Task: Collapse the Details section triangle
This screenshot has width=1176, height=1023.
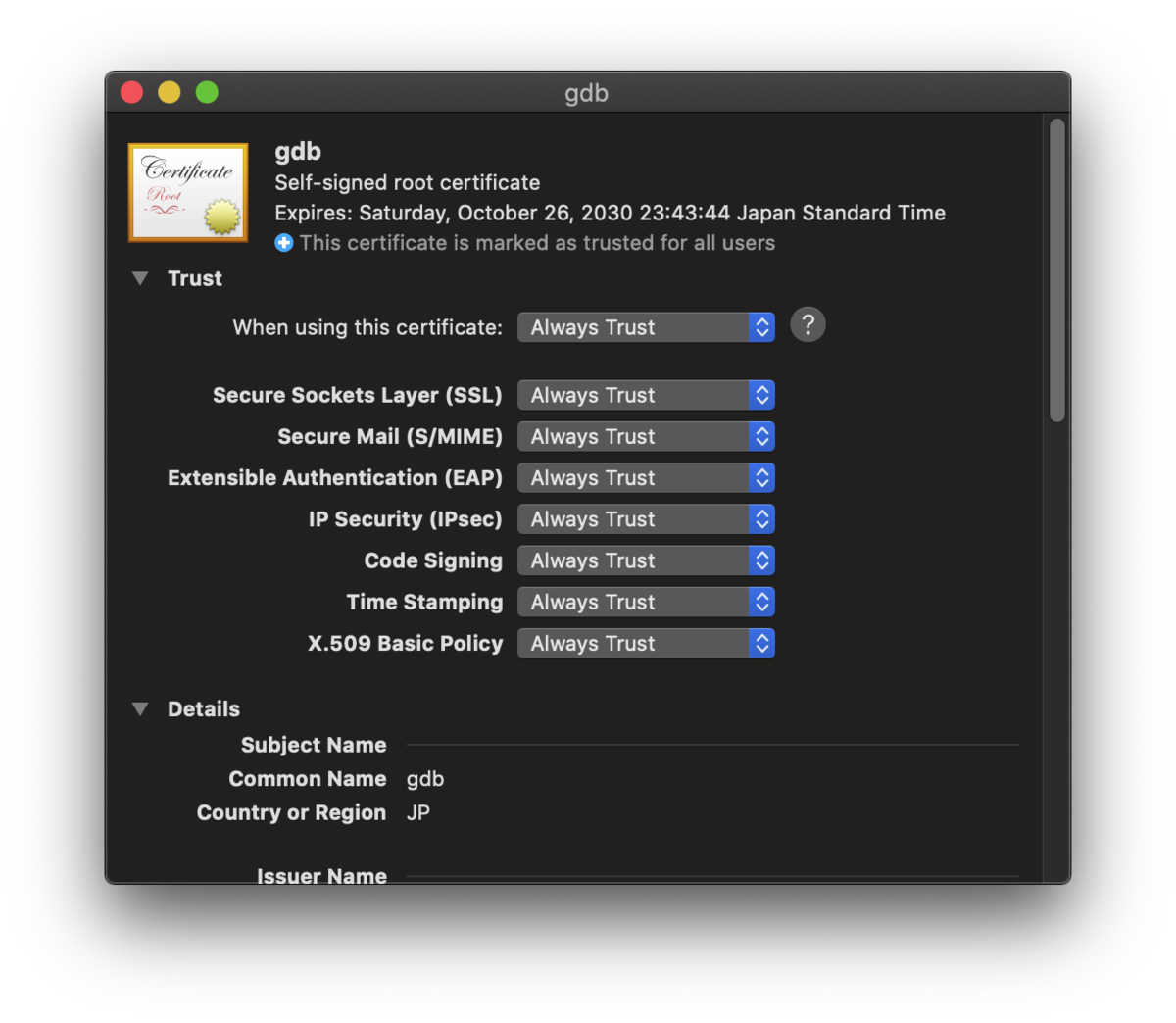Action: (x=140, y=708)
